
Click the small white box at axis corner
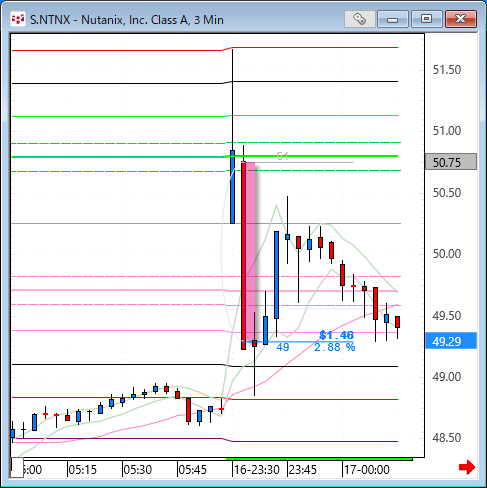(17, 468)
